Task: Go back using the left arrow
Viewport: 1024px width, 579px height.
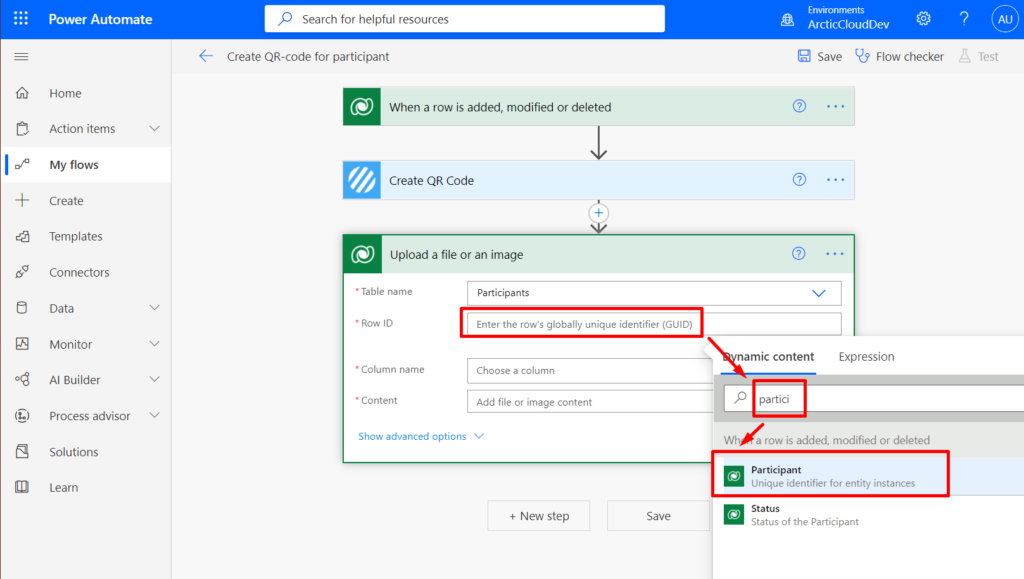Action: tap(206, 56)
